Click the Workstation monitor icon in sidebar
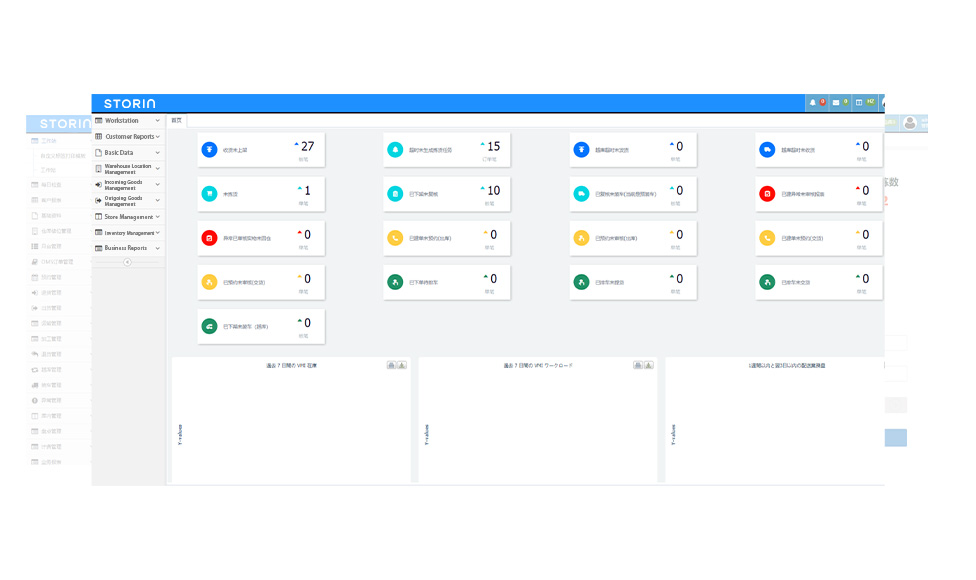This screenshot has width=976, height=580. [x=98, y=120]
